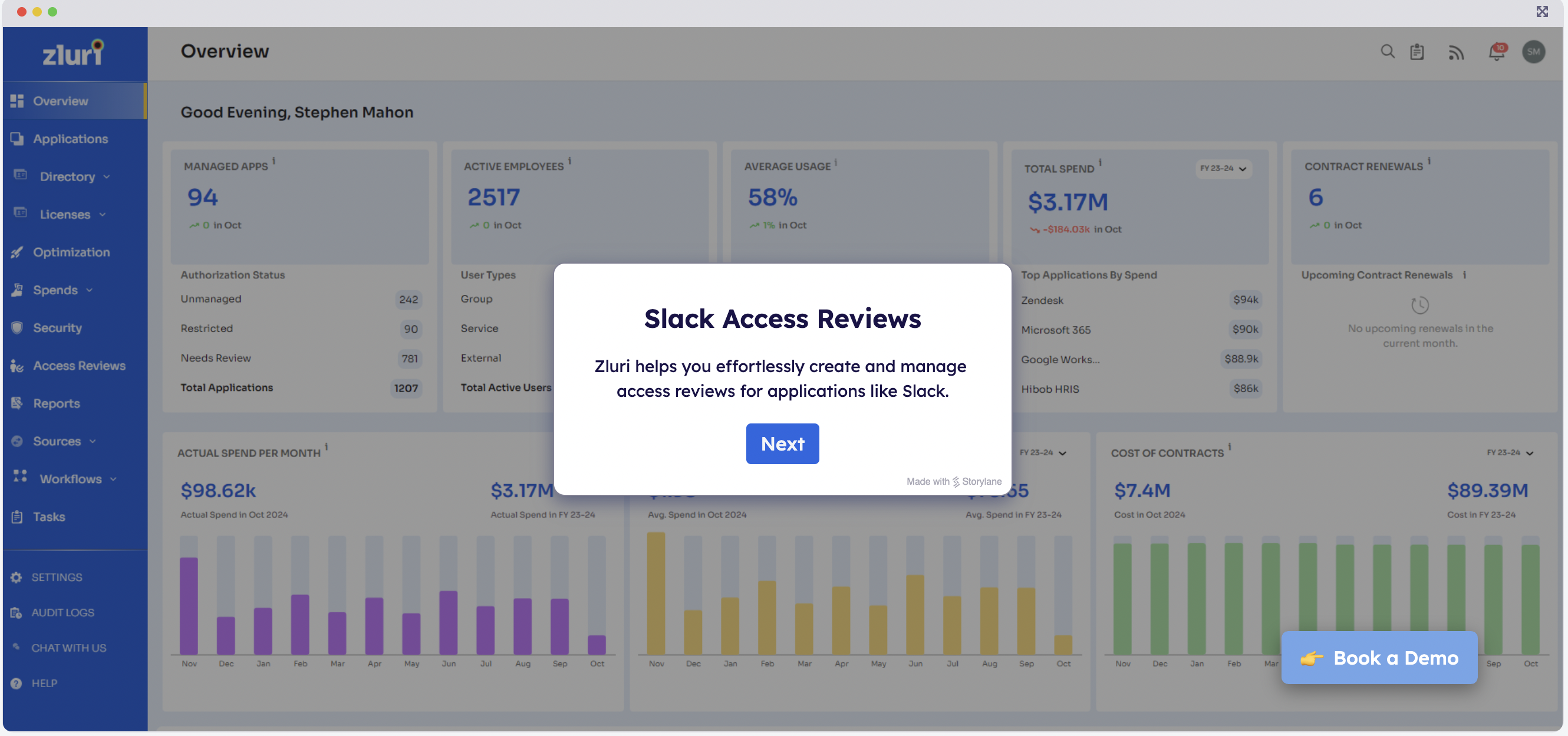Click the Optimization rocket icon in the sidebar
The width and height of the screenshot is (1568, 736).
coord(18,252)
